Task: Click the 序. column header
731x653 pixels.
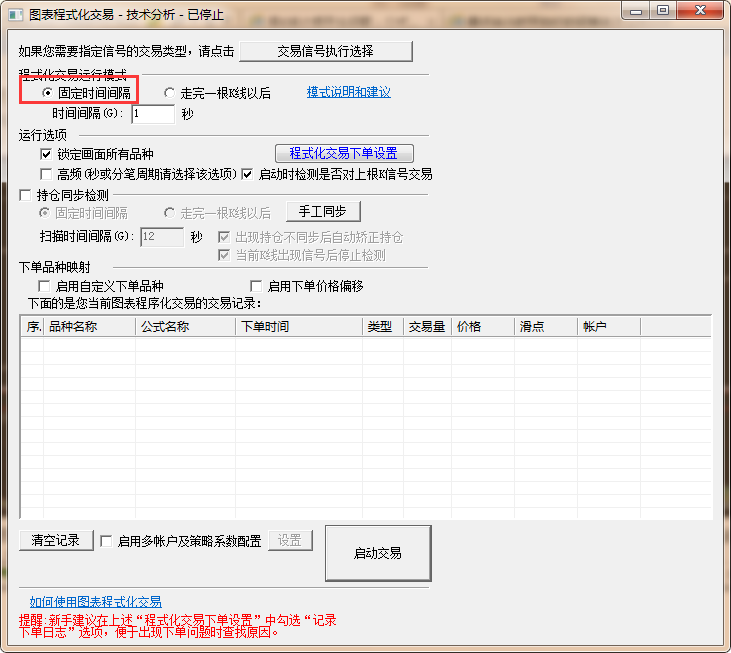Action: tap(32, 327)
